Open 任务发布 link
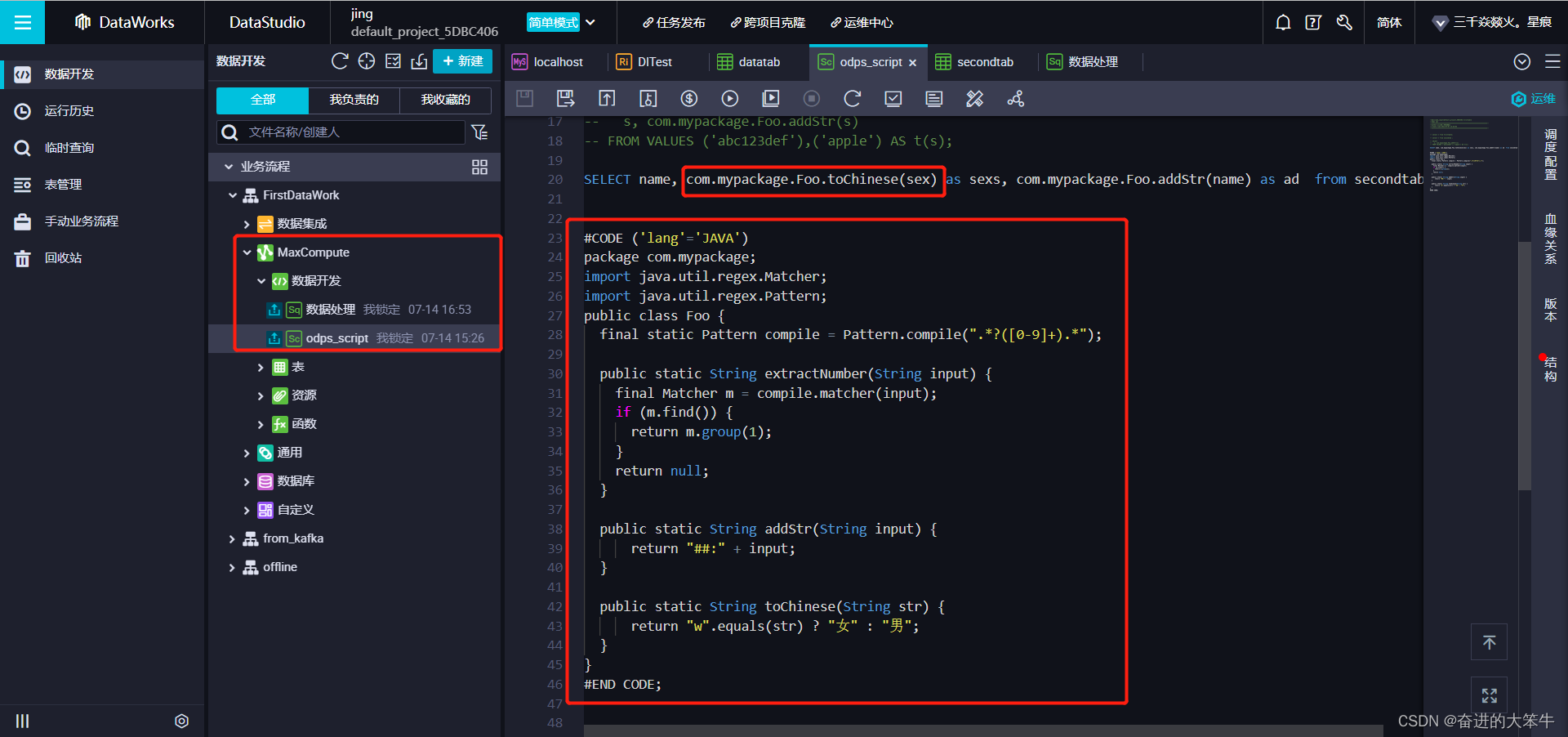Image resolution: width=1568 pixels, height=737 pixels. pos(674,22)
